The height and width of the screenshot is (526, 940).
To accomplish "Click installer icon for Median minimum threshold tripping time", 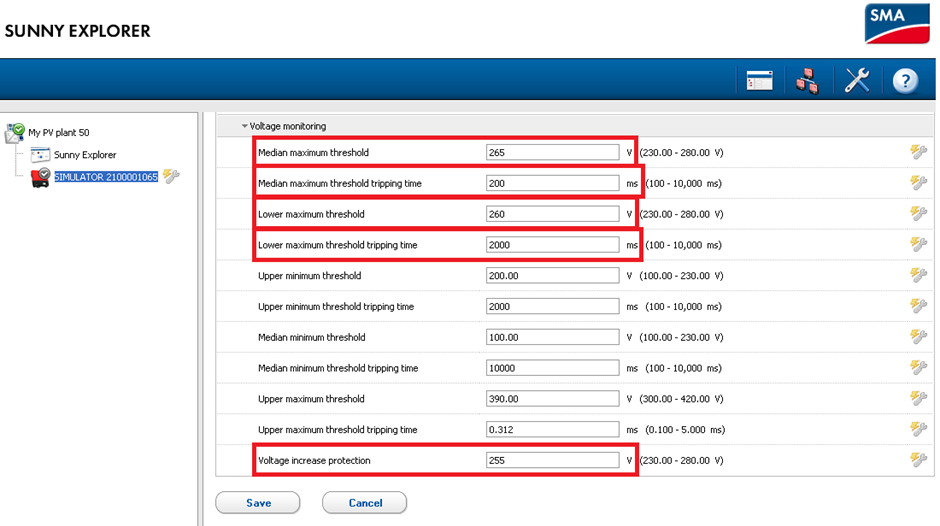I will [x=918, y=367].
